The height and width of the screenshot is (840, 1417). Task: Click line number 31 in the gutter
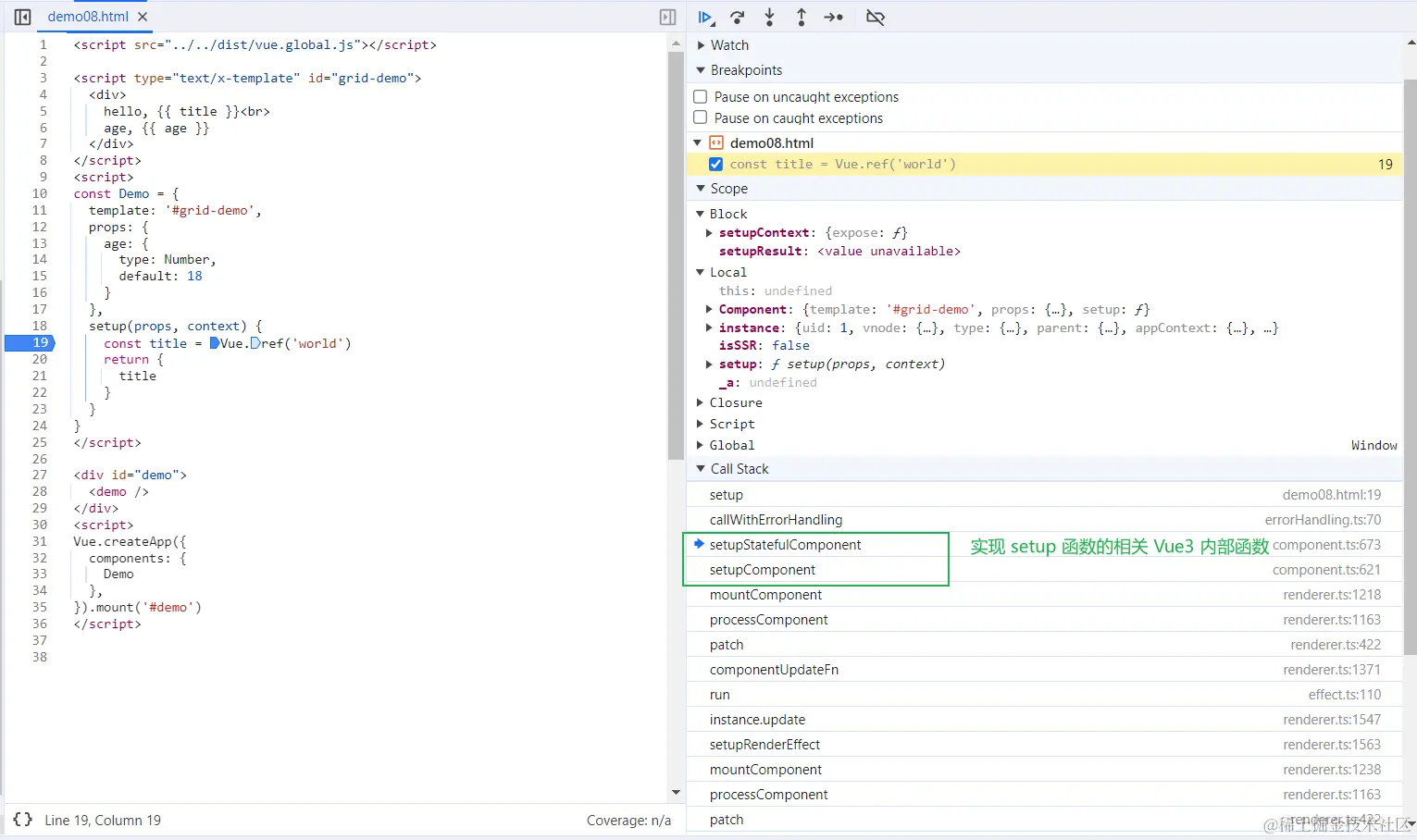[40, 541]
